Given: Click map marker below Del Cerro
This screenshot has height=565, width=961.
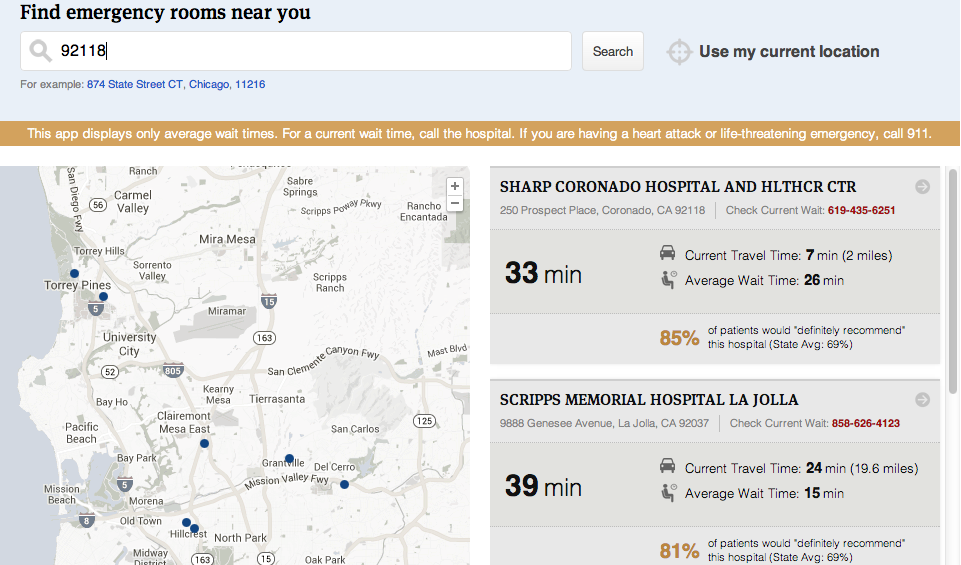Looking at the screenshot, I should [x=344, y=485].
